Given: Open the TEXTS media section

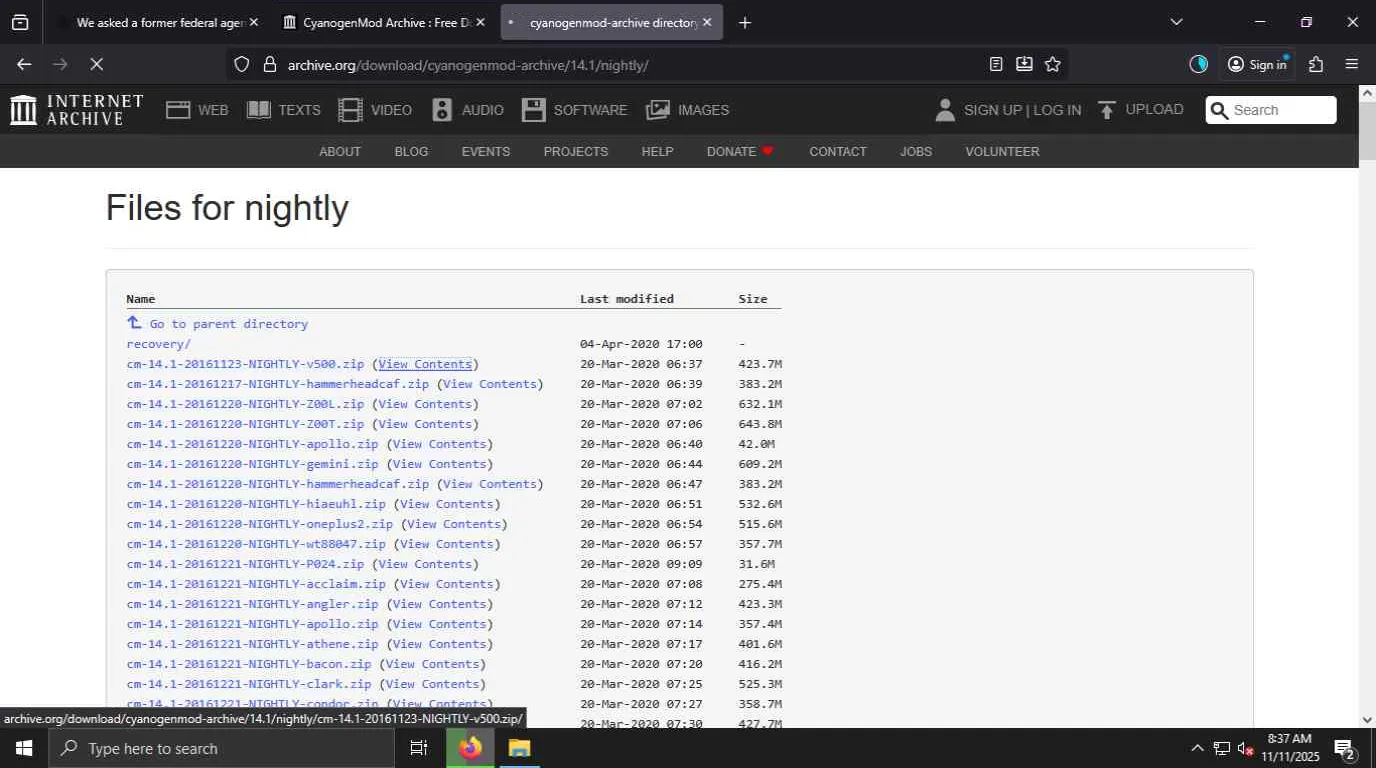Looking at the screenshot, I should 284,110.
